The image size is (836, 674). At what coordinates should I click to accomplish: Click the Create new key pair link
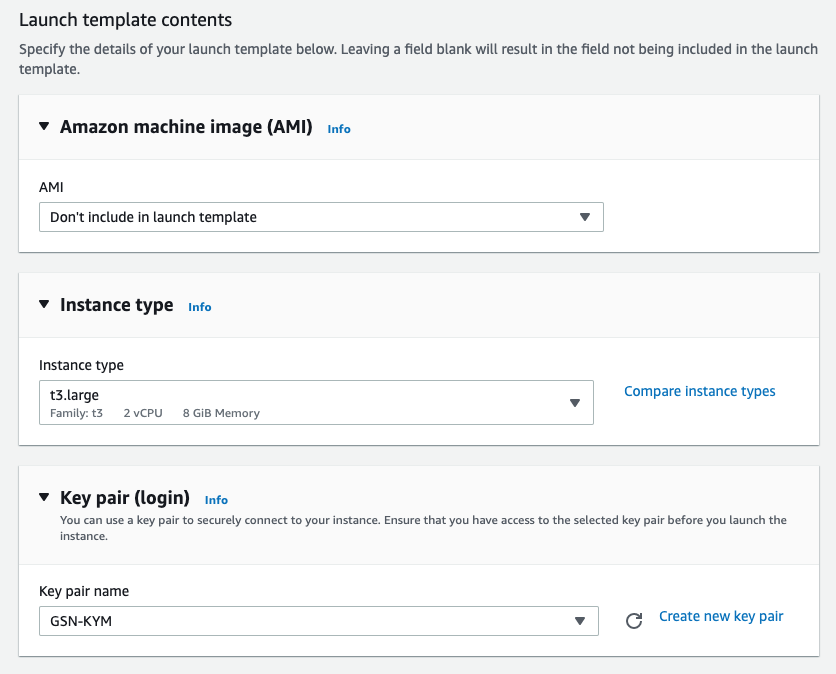[721, 616]
